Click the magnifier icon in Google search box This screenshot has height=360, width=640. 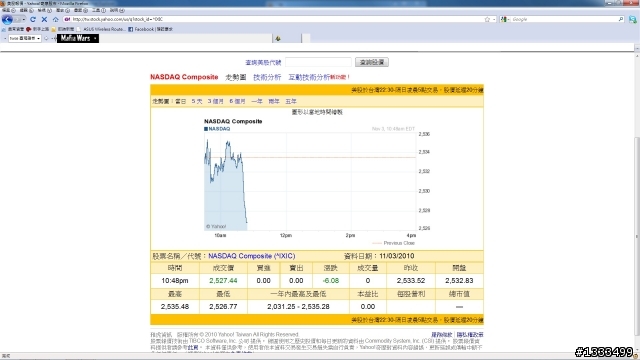click(x=621, y=19)
